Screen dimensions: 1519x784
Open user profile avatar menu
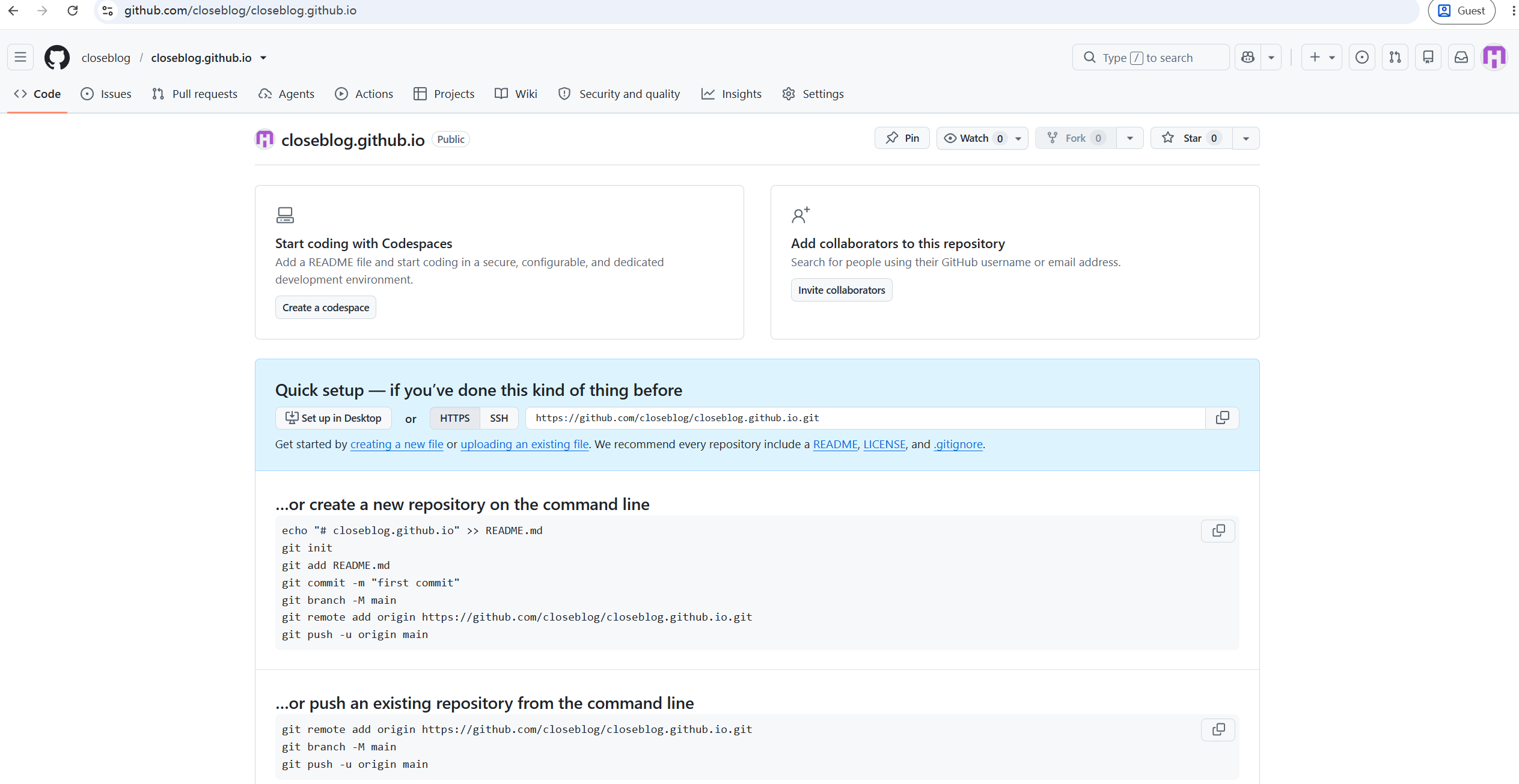(1494, 58)
